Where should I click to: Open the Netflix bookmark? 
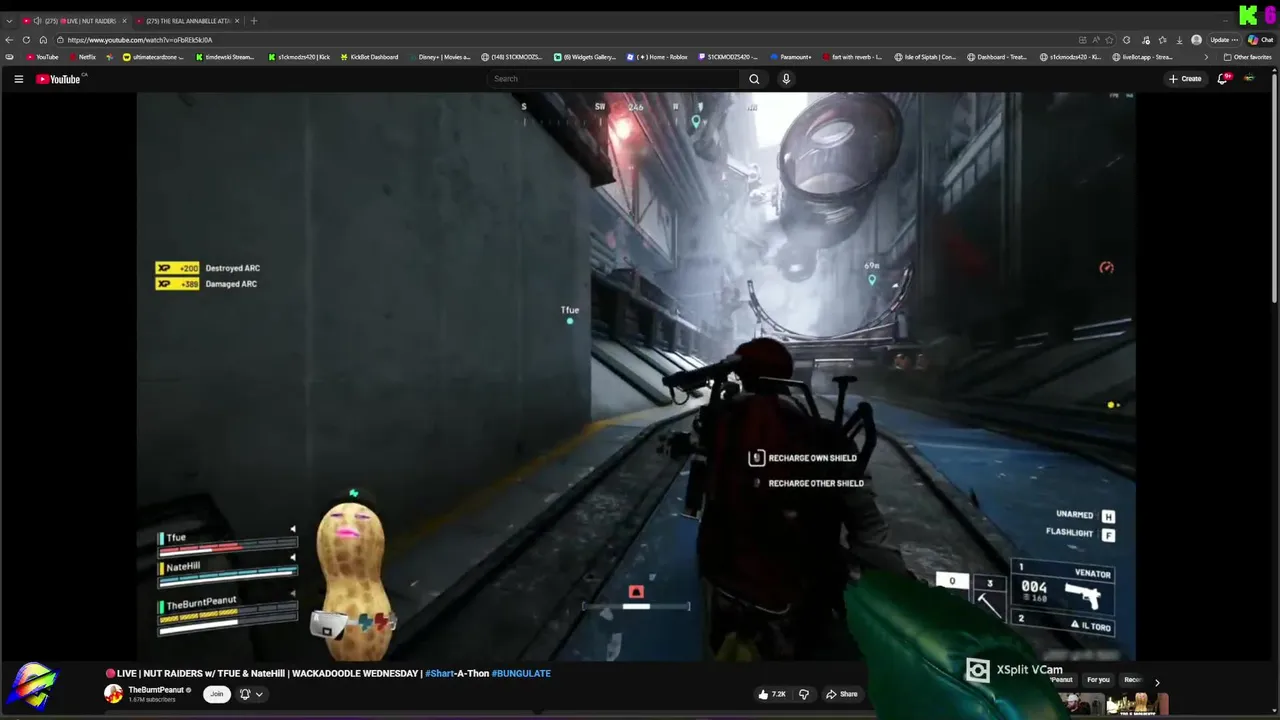tap(82, 57)
